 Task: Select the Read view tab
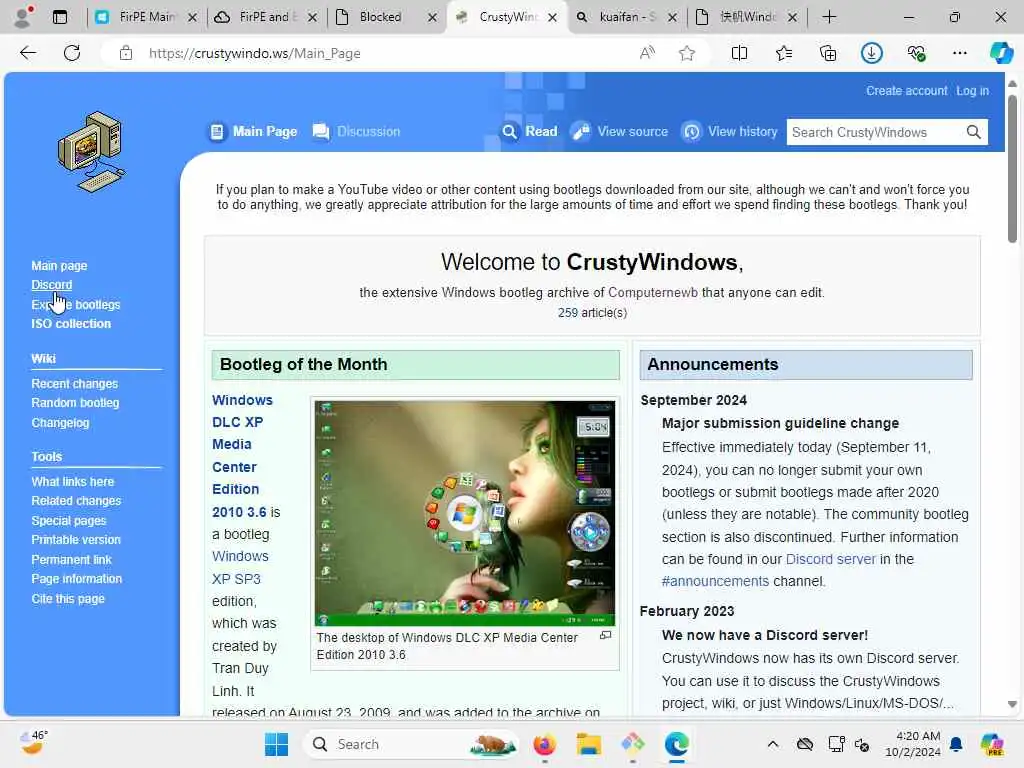tap(530, 132)
